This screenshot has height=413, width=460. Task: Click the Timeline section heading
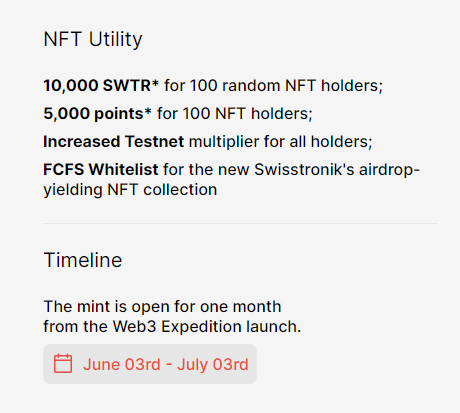pyautogui.click(x=83, y=260)
